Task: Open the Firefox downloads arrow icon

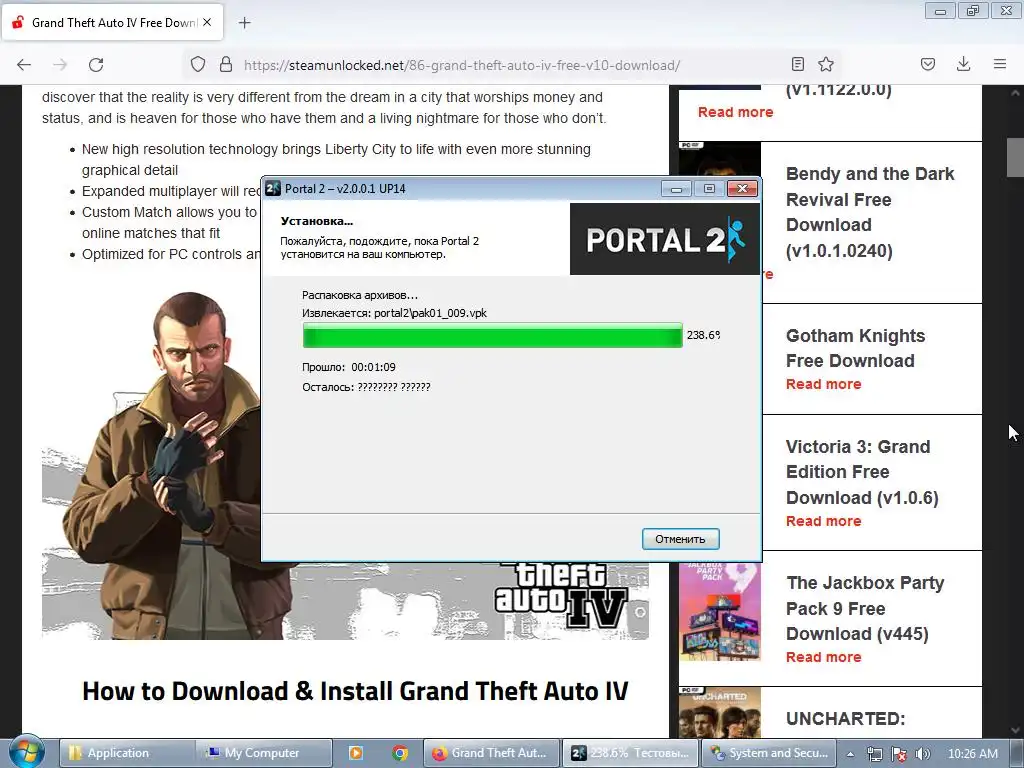Action: coord(963,64)
